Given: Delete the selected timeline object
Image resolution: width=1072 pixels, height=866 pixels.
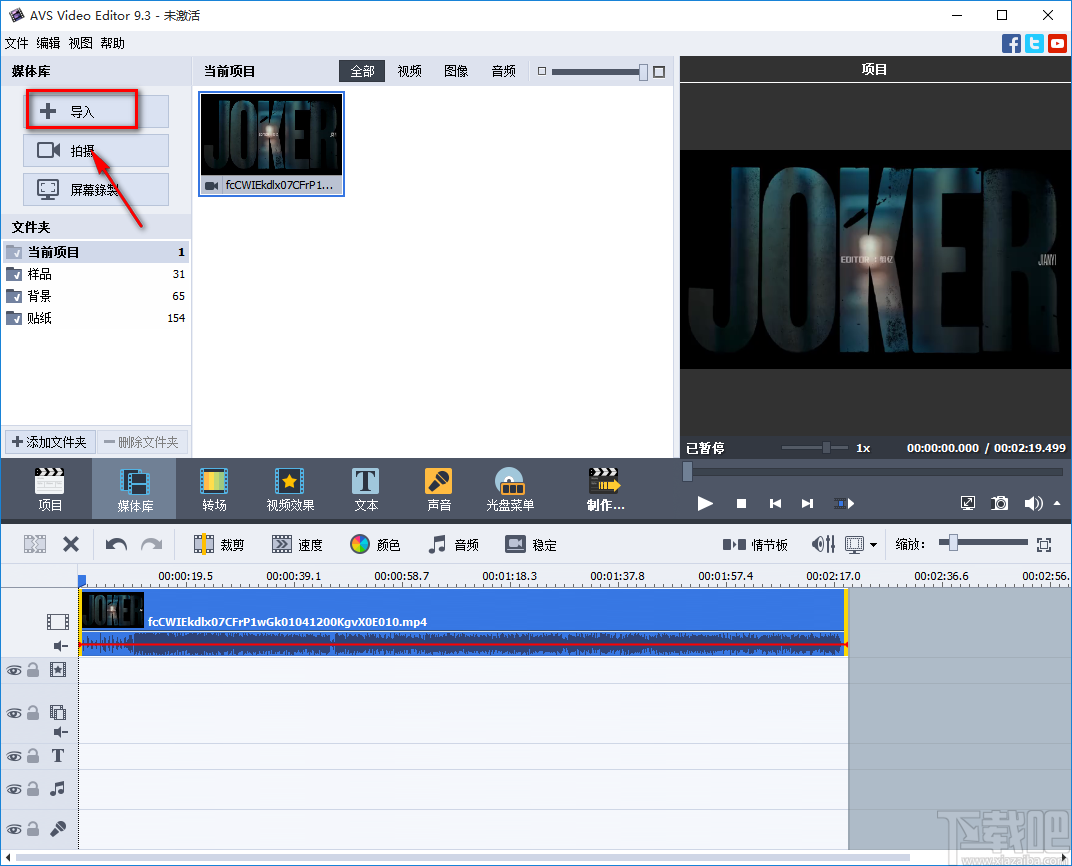Looking at the screenshot, I should coord(70,544).
